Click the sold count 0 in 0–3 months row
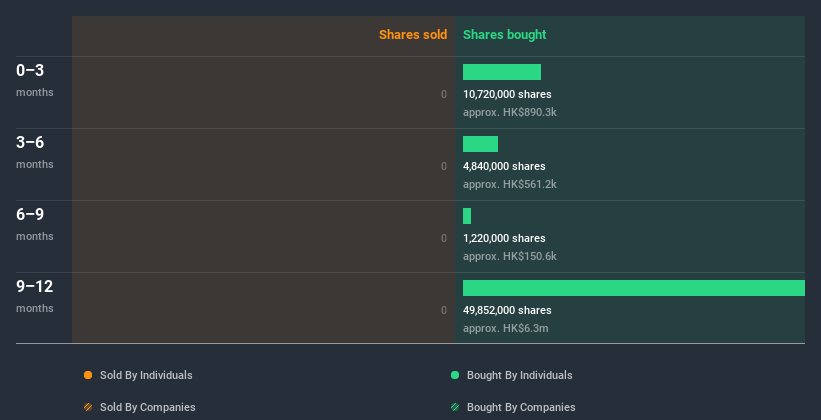 click(444, 94)
